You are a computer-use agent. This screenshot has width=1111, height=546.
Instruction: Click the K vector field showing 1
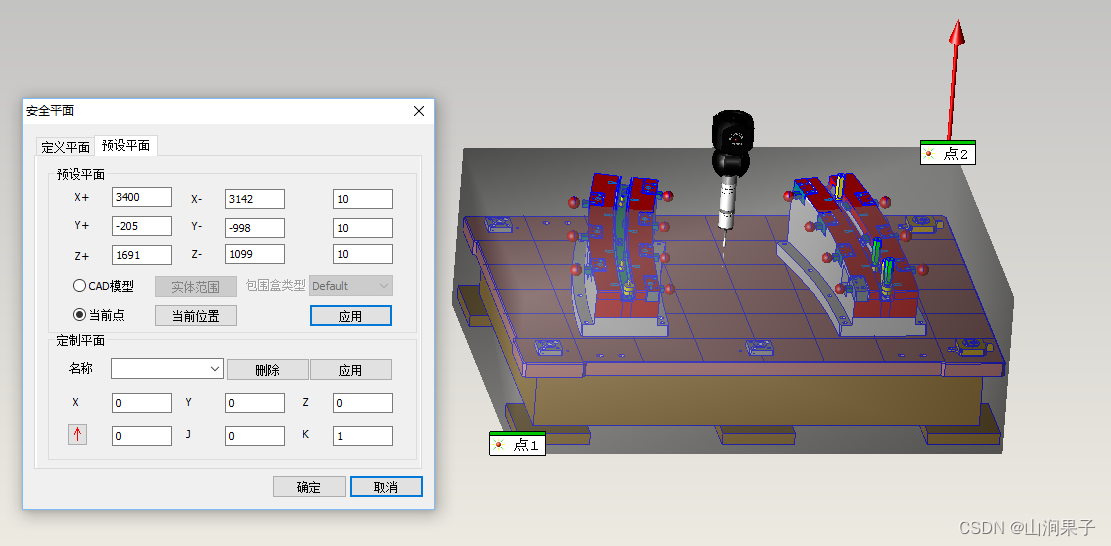tap(363, 436)
